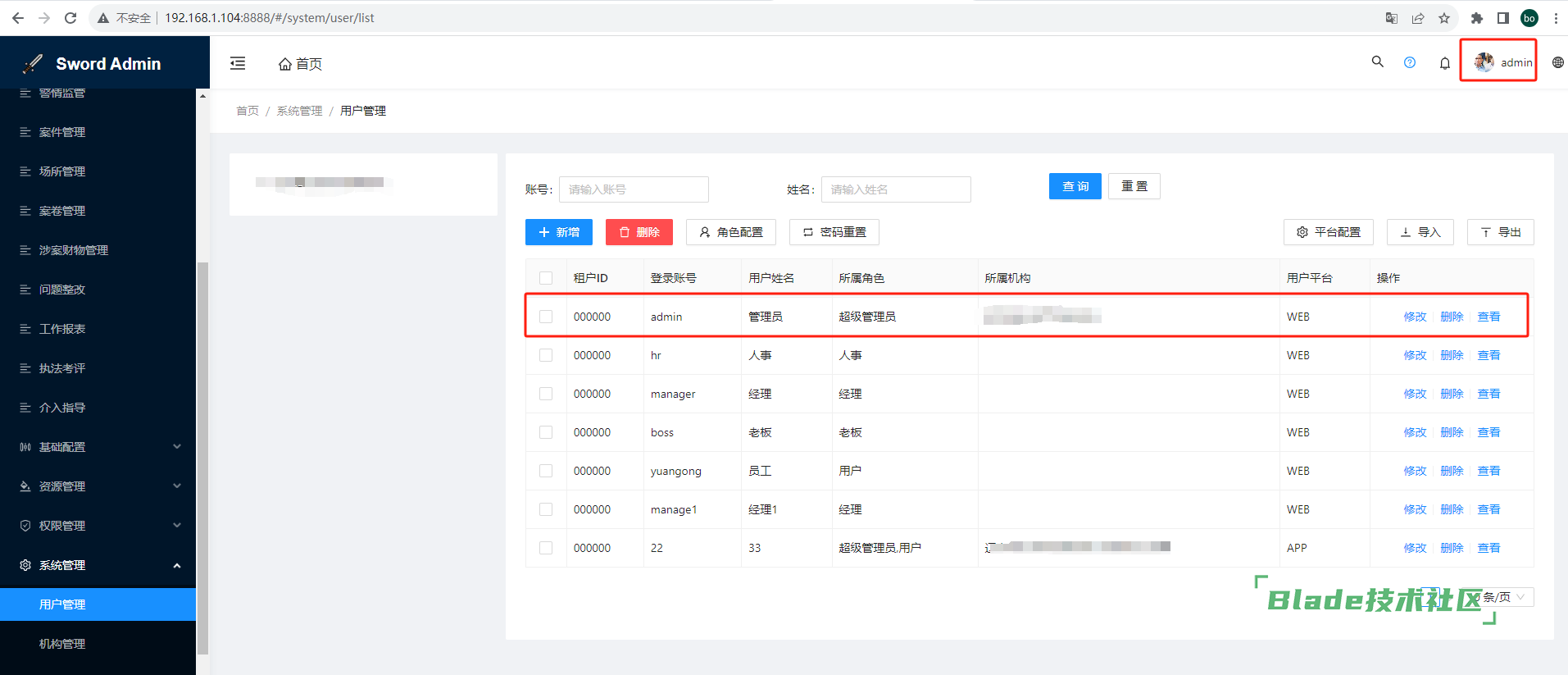Click the 新增 add button
The image size is (1568, 675).
point(559,232)
